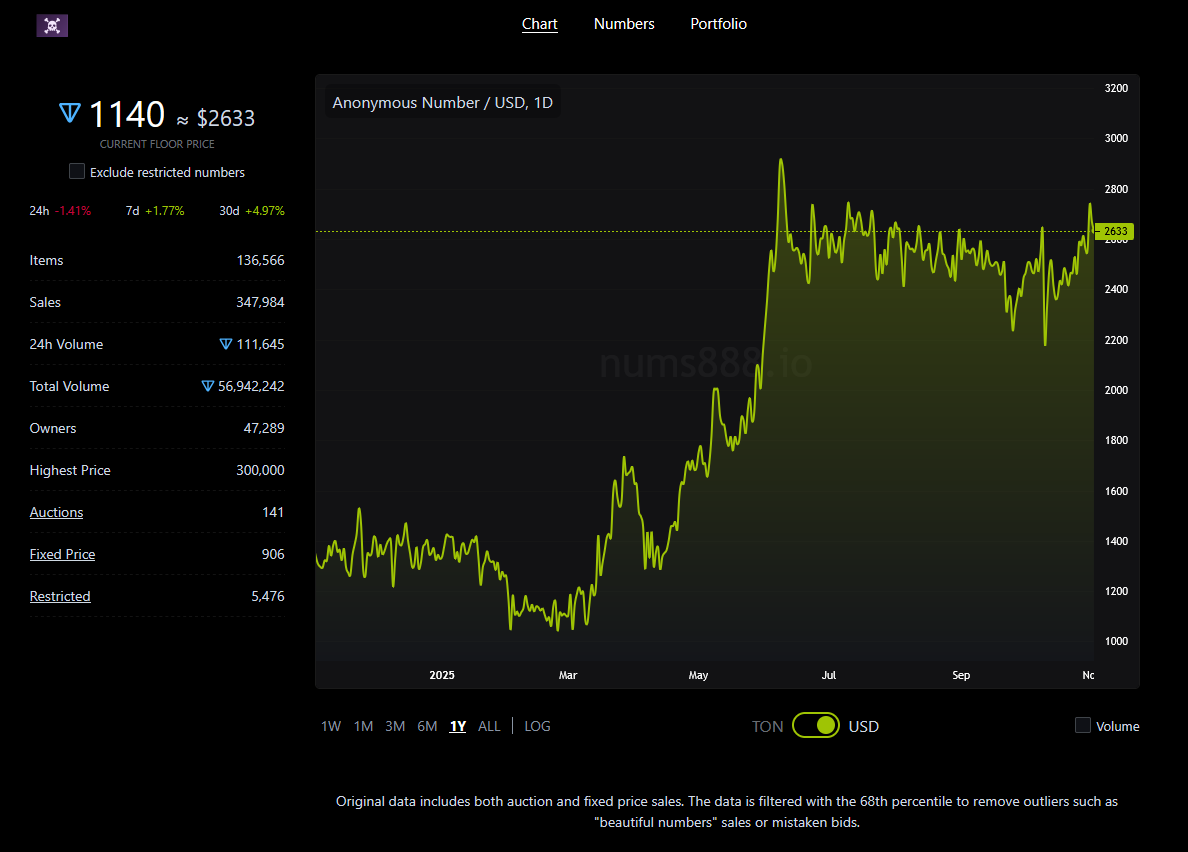Enable the Volume checkbox
This screenshot has height=852, width=1188.
[x=1083, y=726]
